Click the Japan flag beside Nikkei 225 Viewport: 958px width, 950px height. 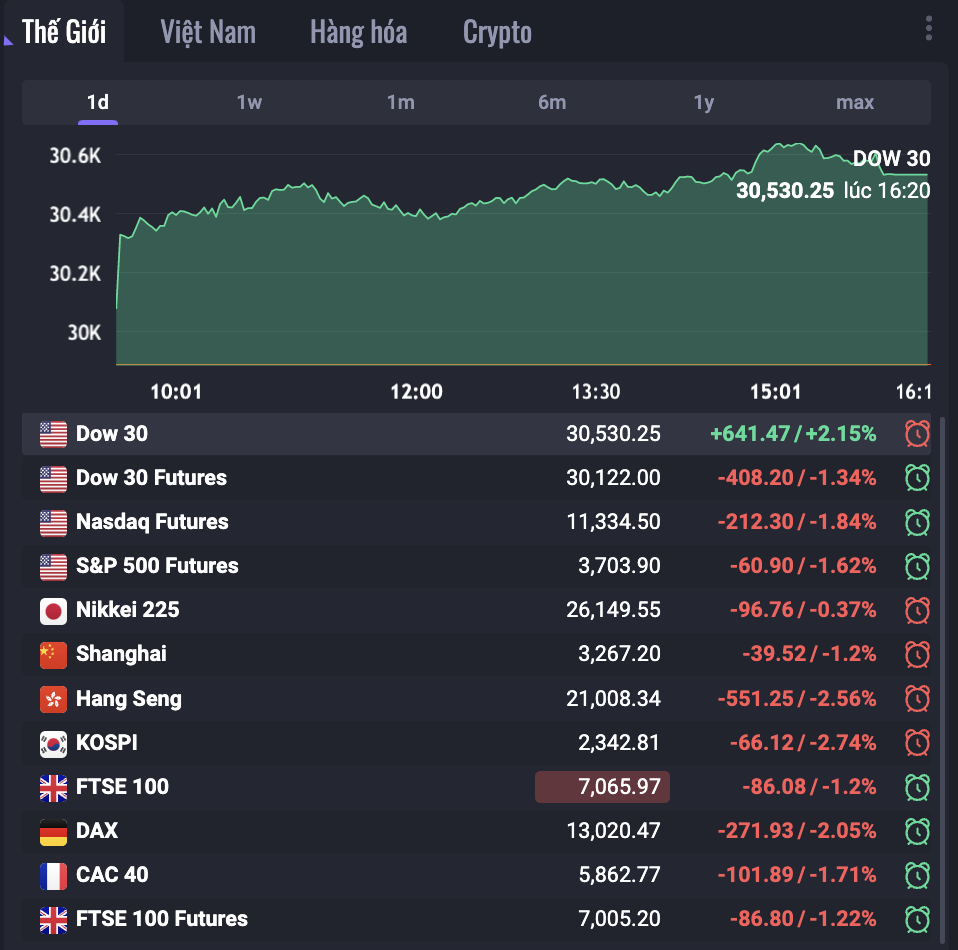coord(53,610)
